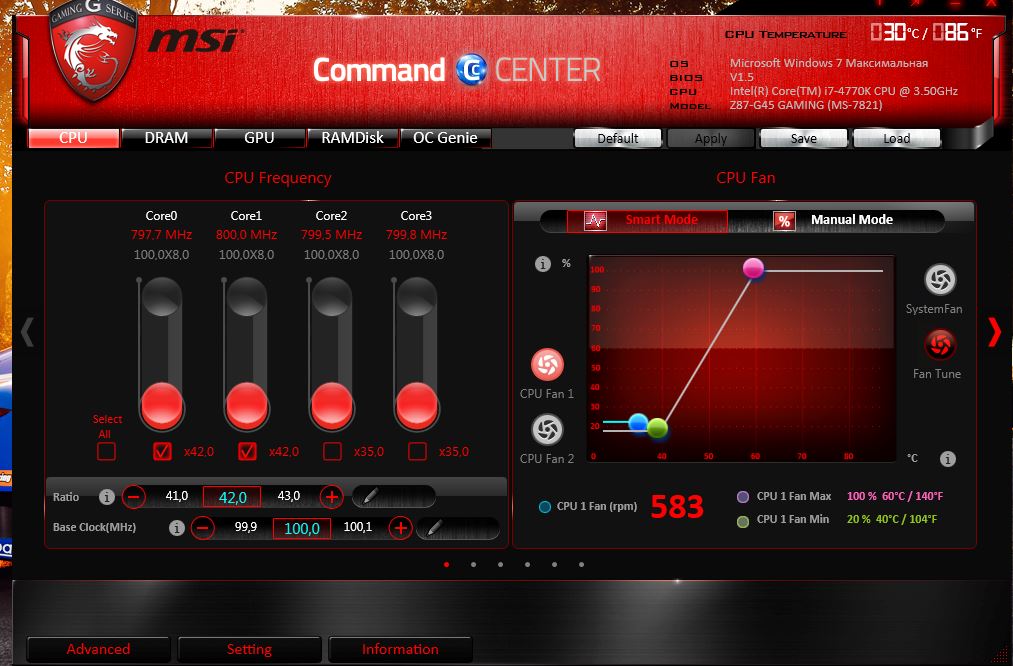The image size is (1013, 666).
Task: Click the second page indicator dot
Action: (x=474, y=565)
